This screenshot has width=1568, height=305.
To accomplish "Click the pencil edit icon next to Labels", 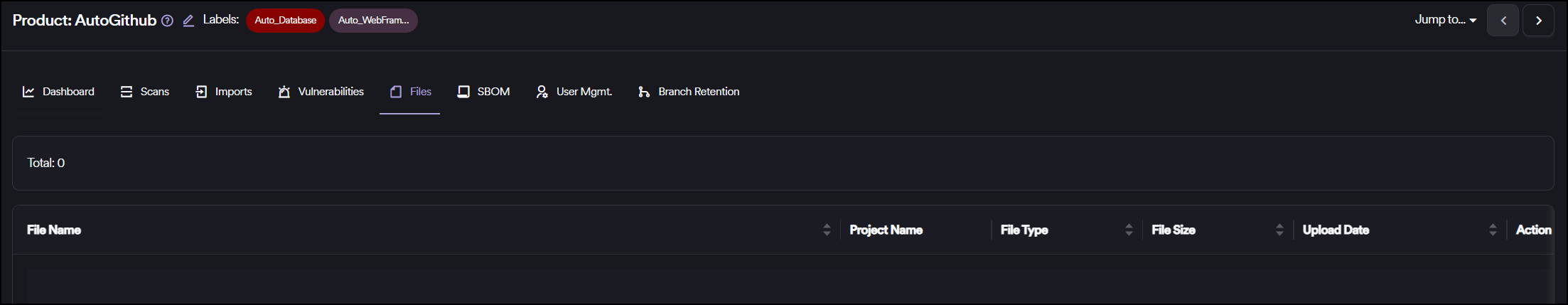I will tap(188, 21).
